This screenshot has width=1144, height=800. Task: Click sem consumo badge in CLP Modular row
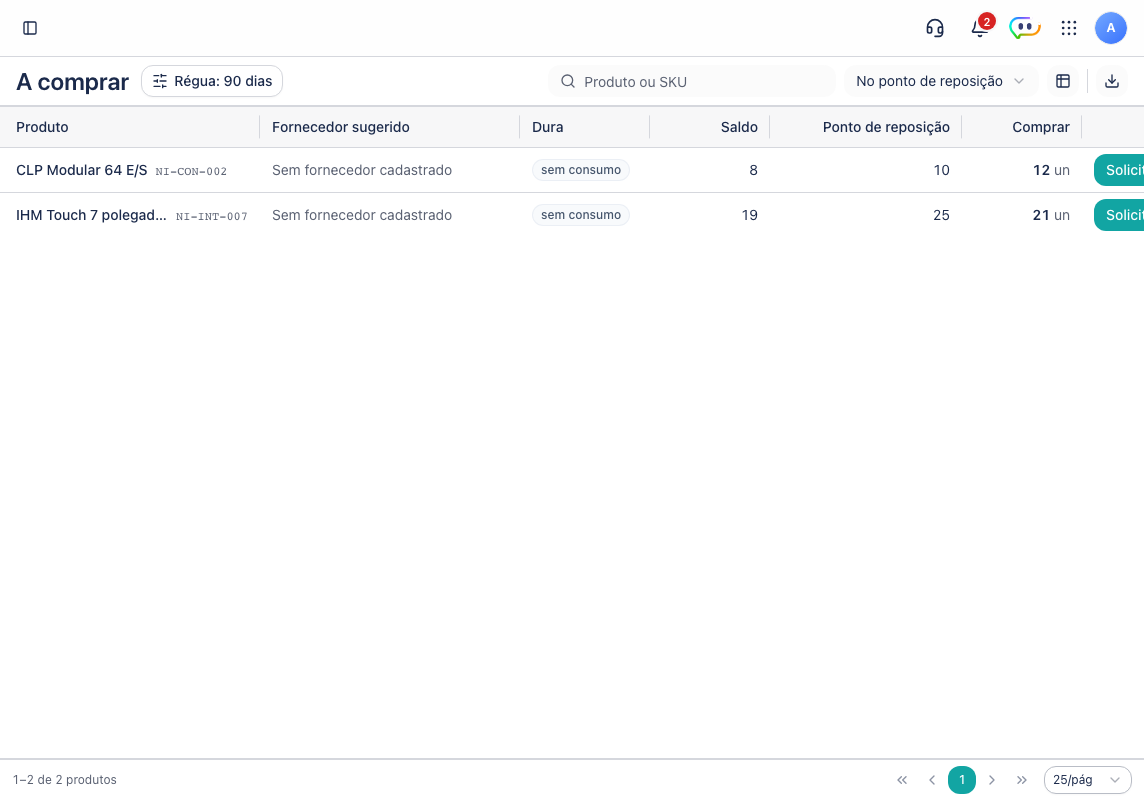click(x=581, y=170)
